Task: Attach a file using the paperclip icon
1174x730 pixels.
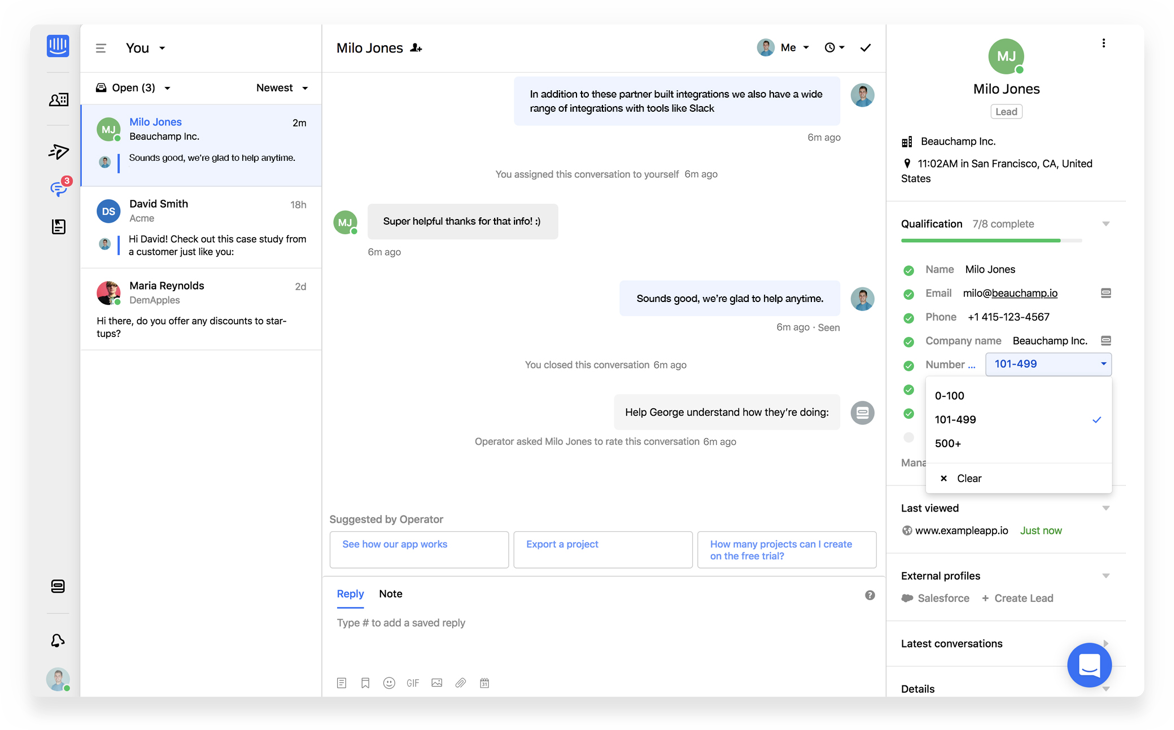Action: pos(460,682)
